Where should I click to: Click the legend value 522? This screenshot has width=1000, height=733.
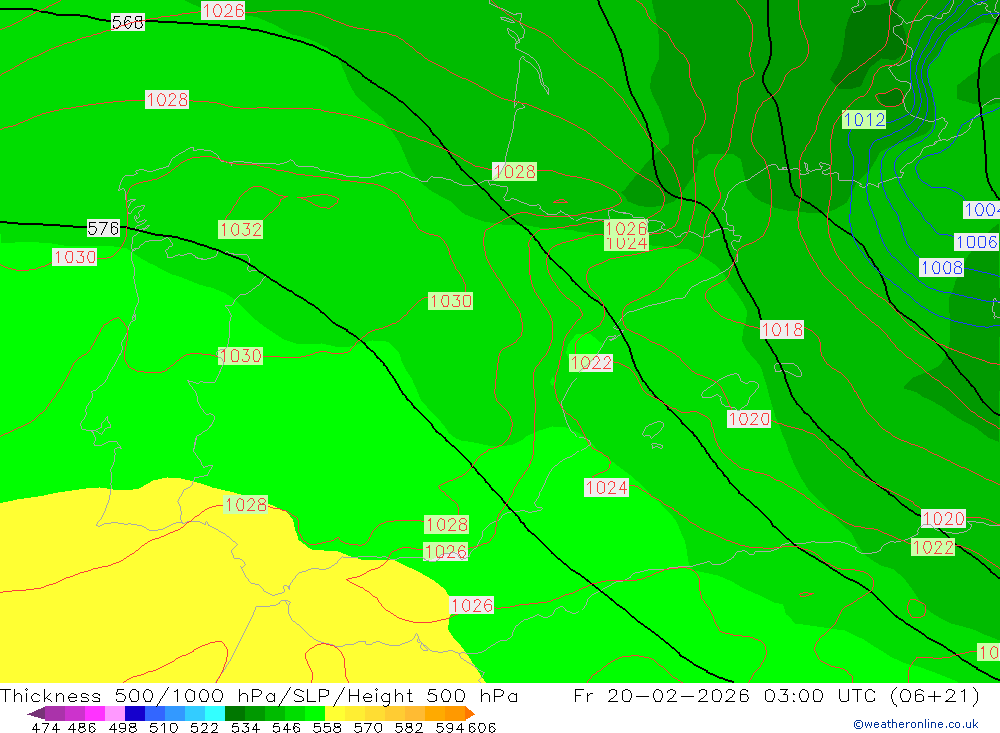tap(205, 727)
